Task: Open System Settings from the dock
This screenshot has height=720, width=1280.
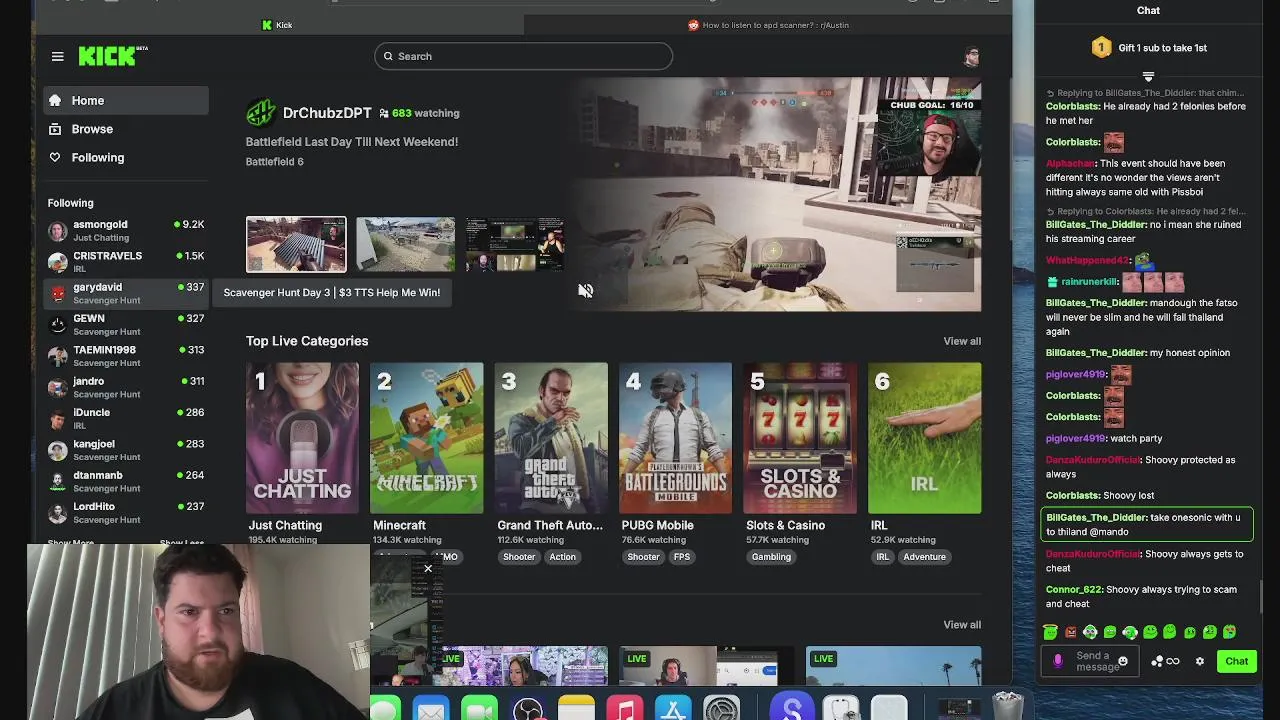Action: coord(721,707)
